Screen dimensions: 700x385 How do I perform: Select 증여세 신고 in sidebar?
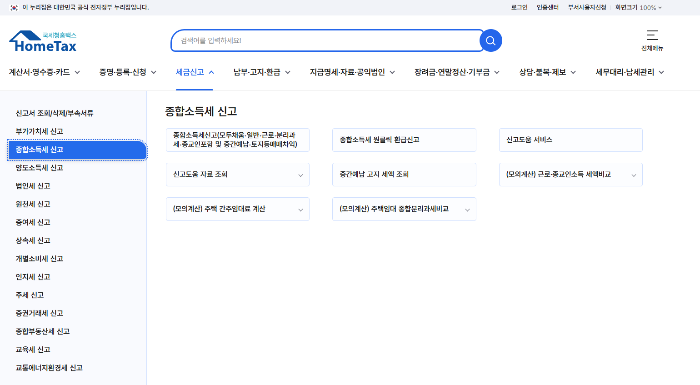click(x=33, y=222)
